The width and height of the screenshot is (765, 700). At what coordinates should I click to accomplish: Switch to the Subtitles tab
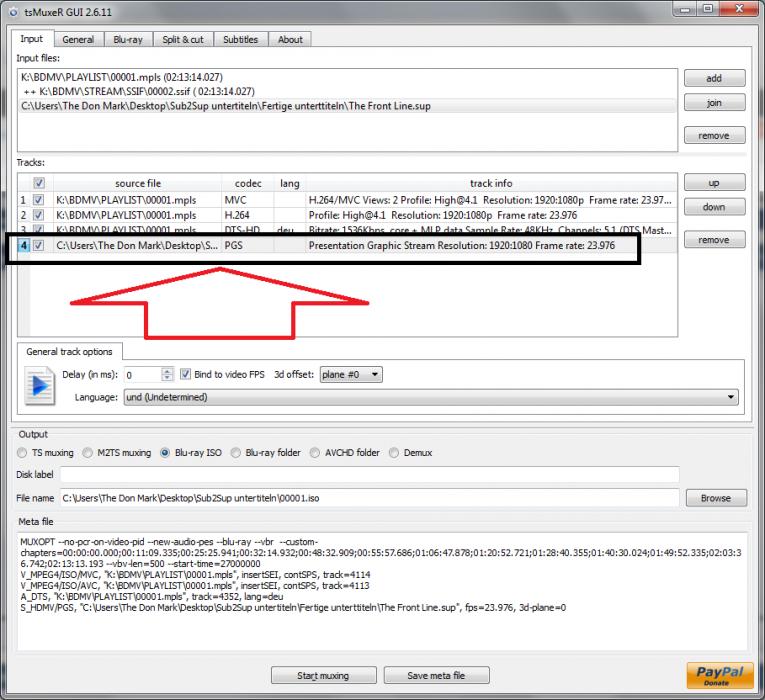point(241,40)
